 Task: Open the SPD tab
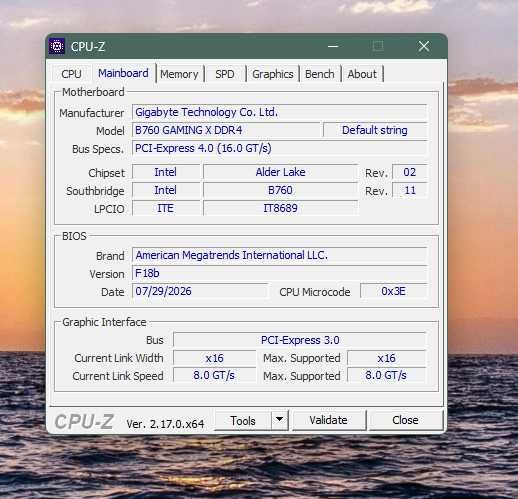pyautogui.click(x=225, y=74)
